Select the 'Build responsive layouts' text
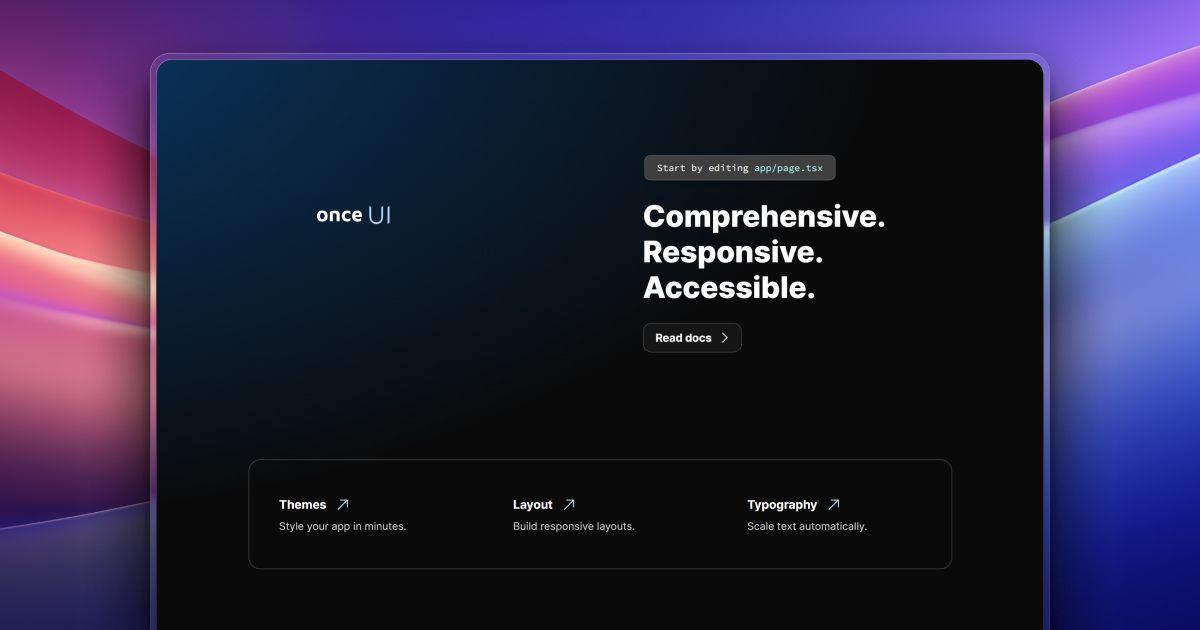 [x=573, y=525]
